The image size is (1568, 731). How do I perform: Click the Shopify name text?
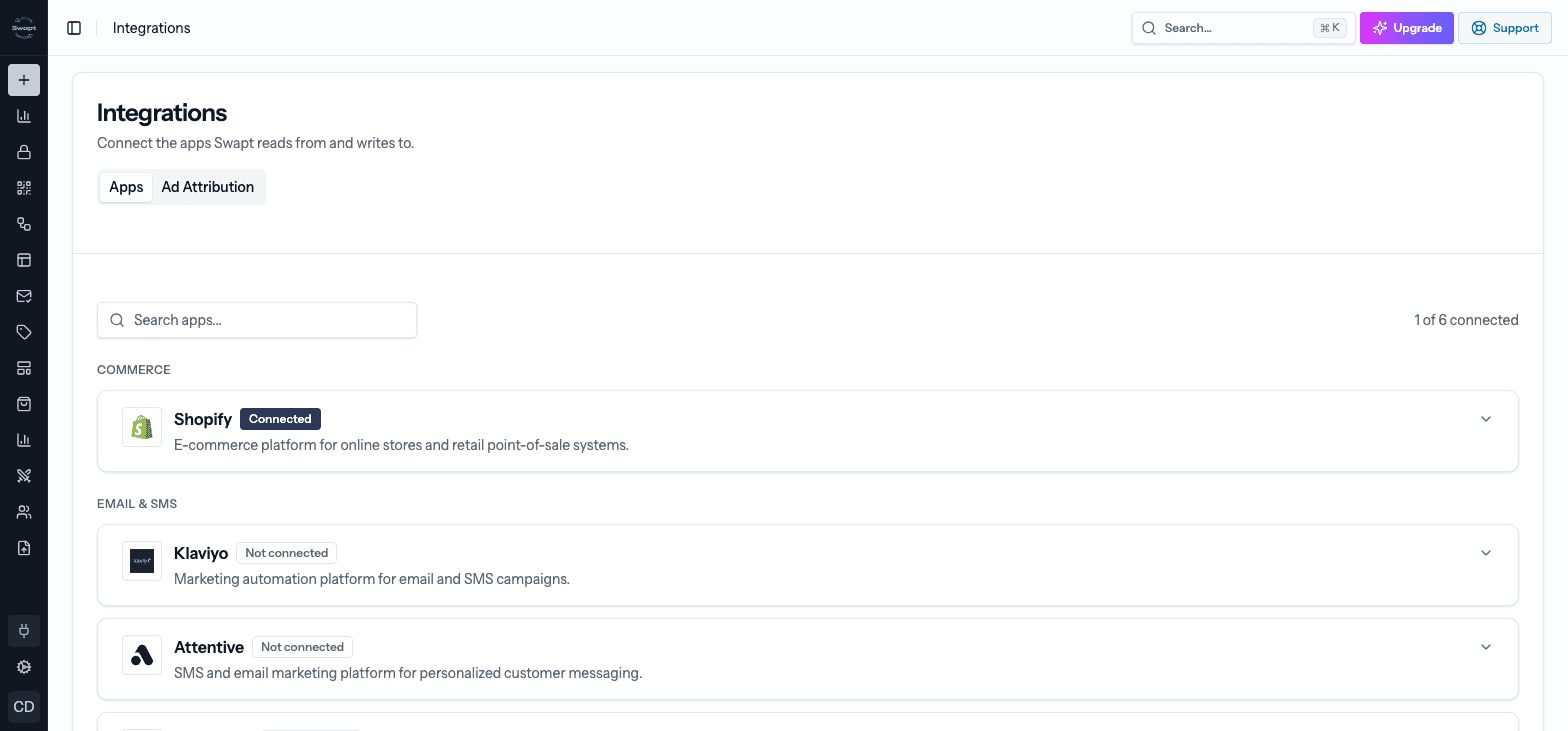point(203,419)
